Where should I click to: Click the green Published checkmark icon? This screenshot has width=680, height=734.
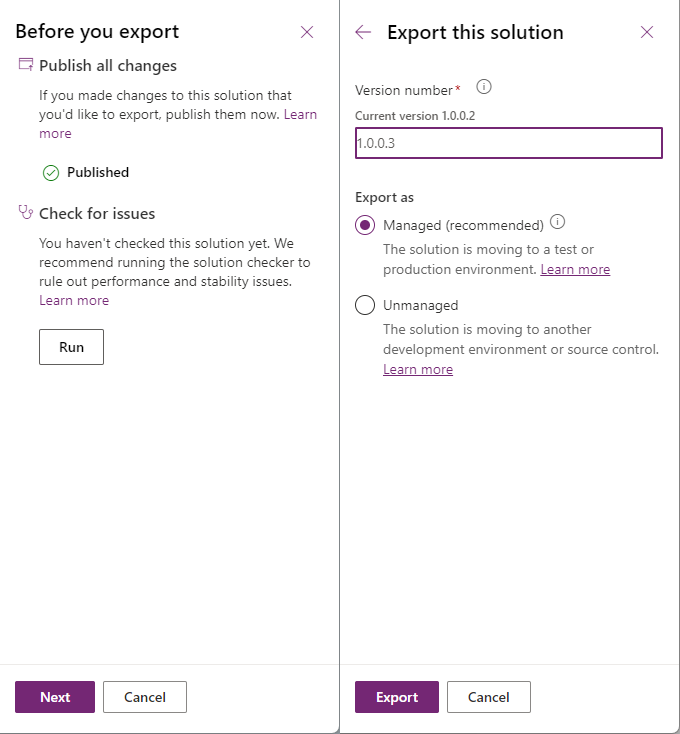tap(51, 172)
